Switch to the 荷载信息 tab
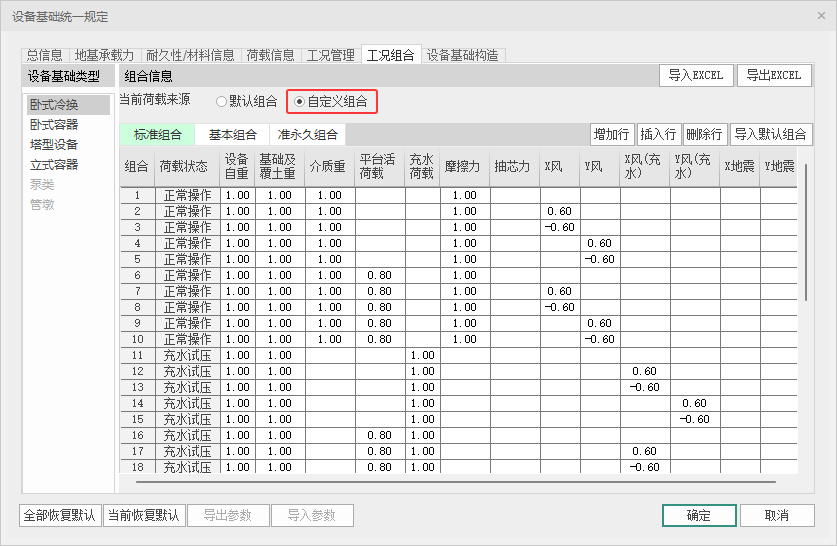This screenshot has width=837, height=546. coord(270,55)
